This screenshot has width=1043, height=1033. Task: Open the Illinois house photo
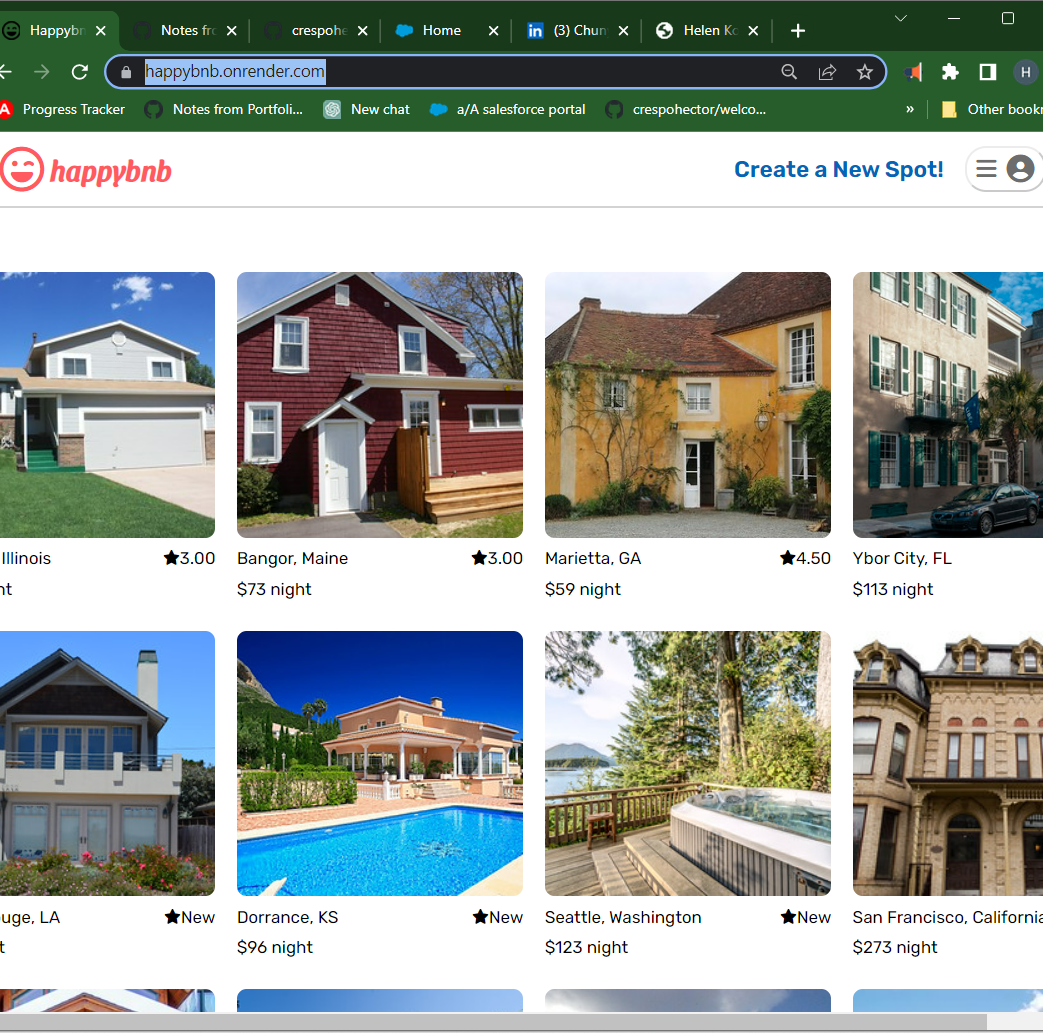tap(107, 404)
